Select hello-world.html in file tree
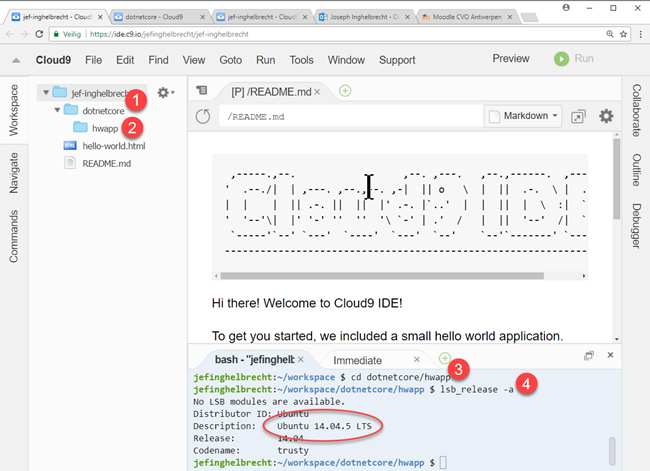 pyautogui.click(x=114, y=146)
